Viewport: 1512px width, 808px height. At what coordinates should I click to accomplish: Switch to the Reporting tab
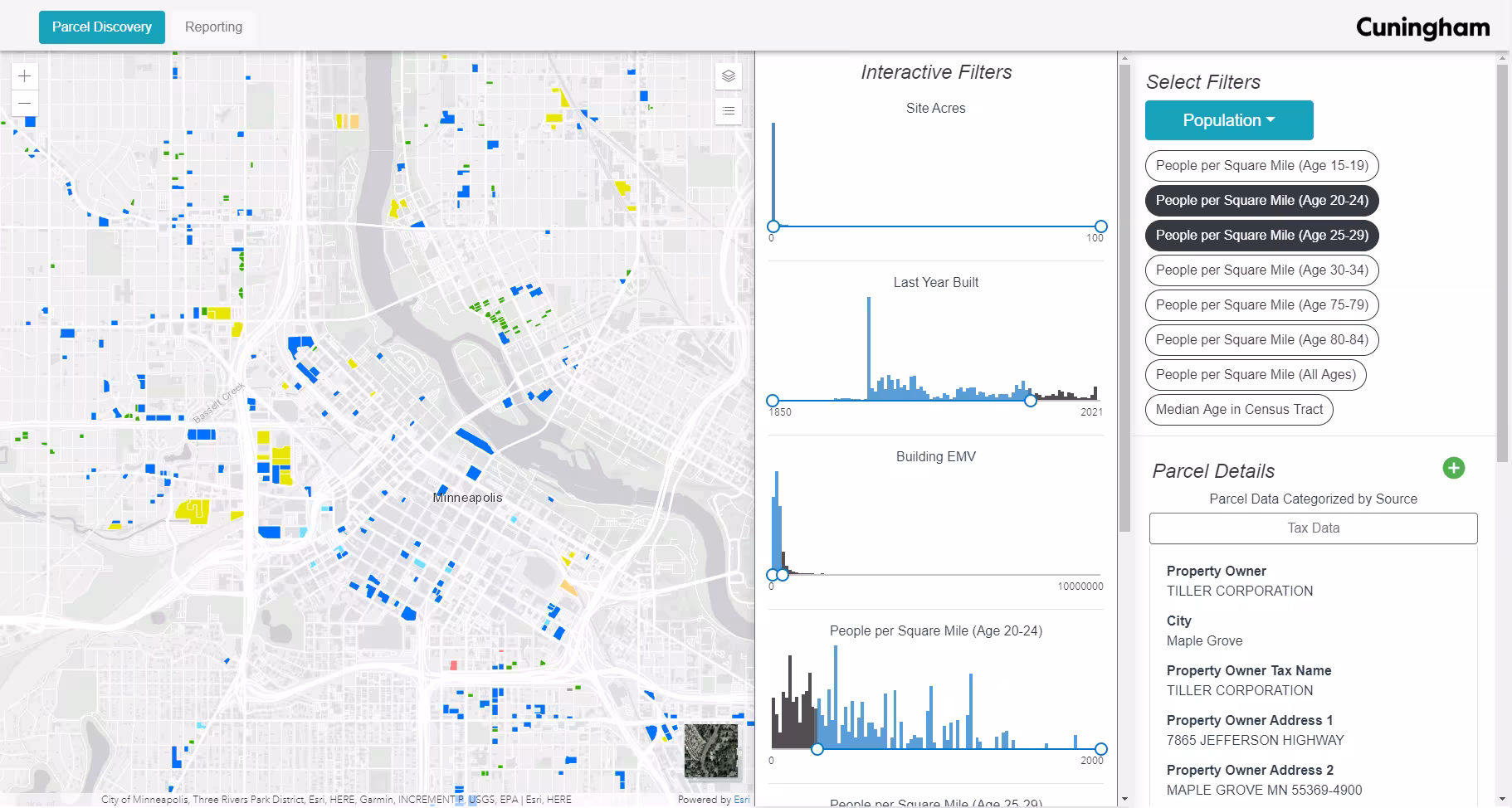[213, 27]
